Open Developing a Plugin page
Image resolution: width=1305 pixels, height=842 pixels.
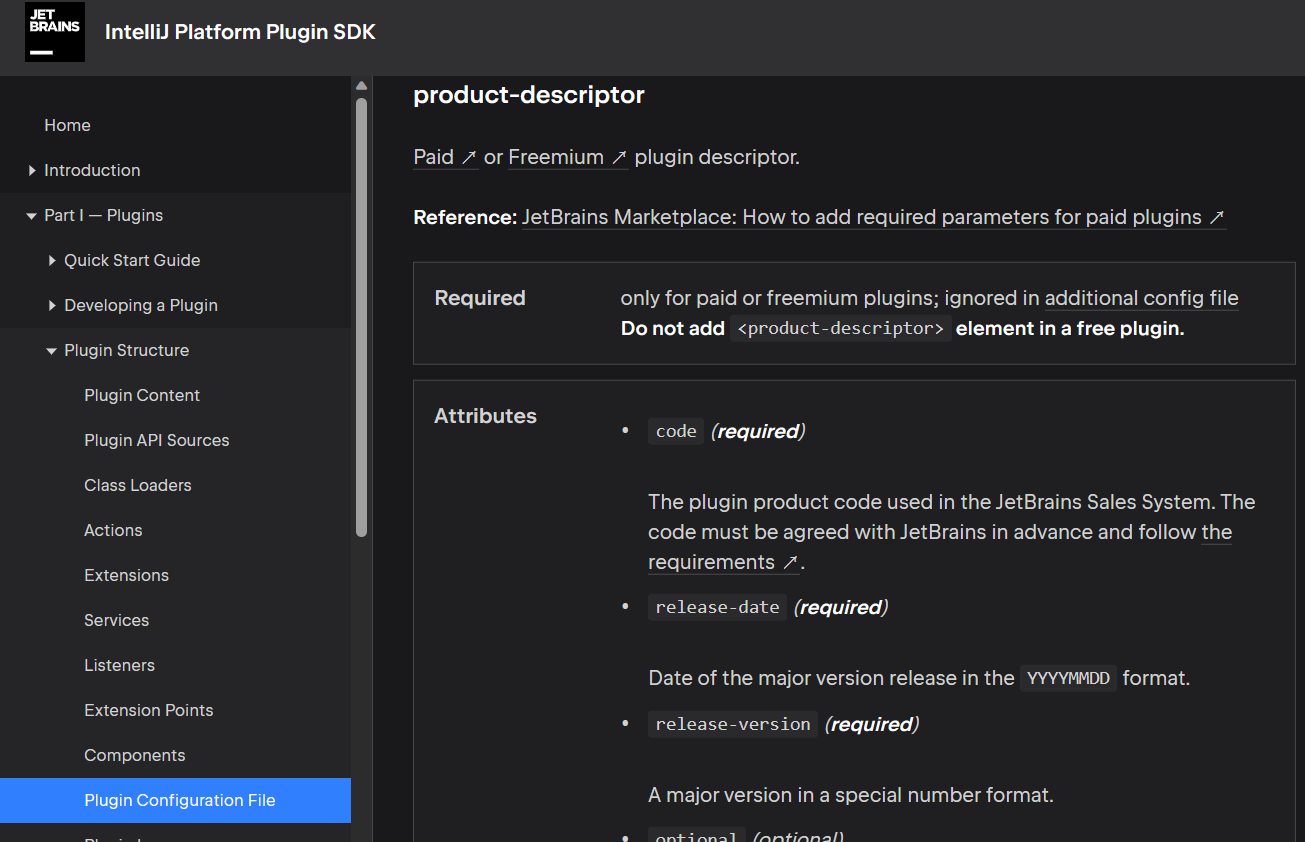pos(141,305)
